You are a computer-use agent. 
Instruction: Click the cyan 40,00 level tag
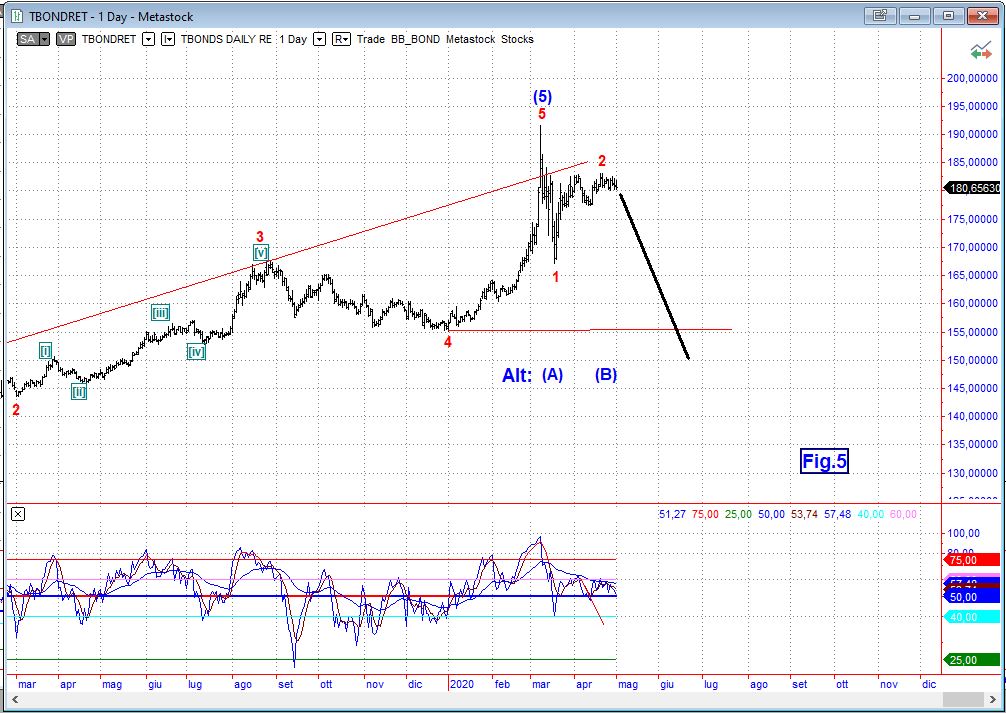pyautogui.click(x=973, y=617)
